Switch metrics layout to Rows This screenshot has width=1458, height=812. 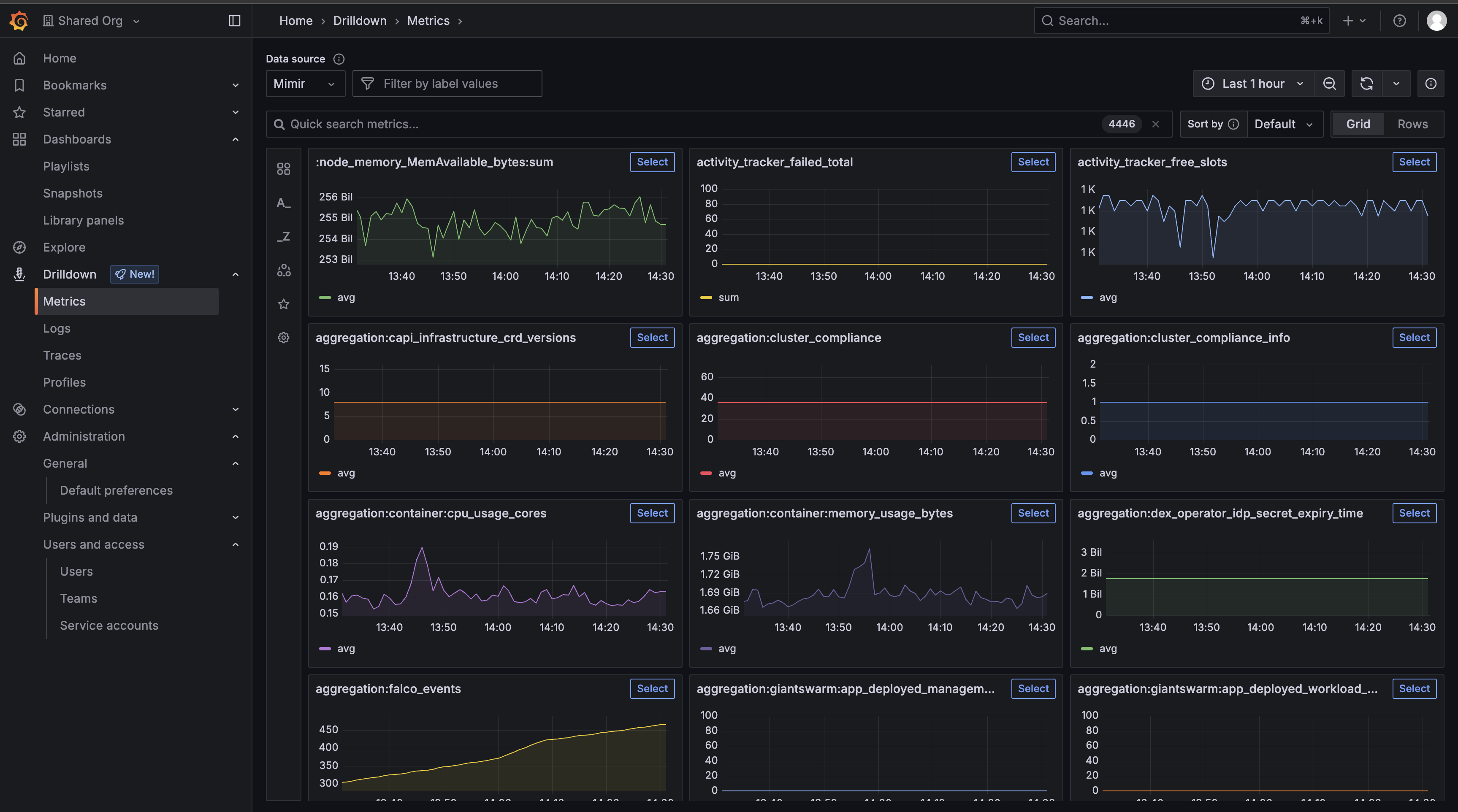pos(1412,123)
